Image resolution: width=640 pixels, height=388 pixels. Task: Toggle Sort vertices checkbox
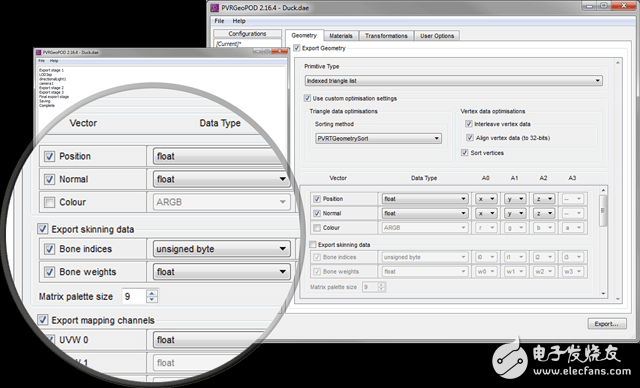pos(464,153)
